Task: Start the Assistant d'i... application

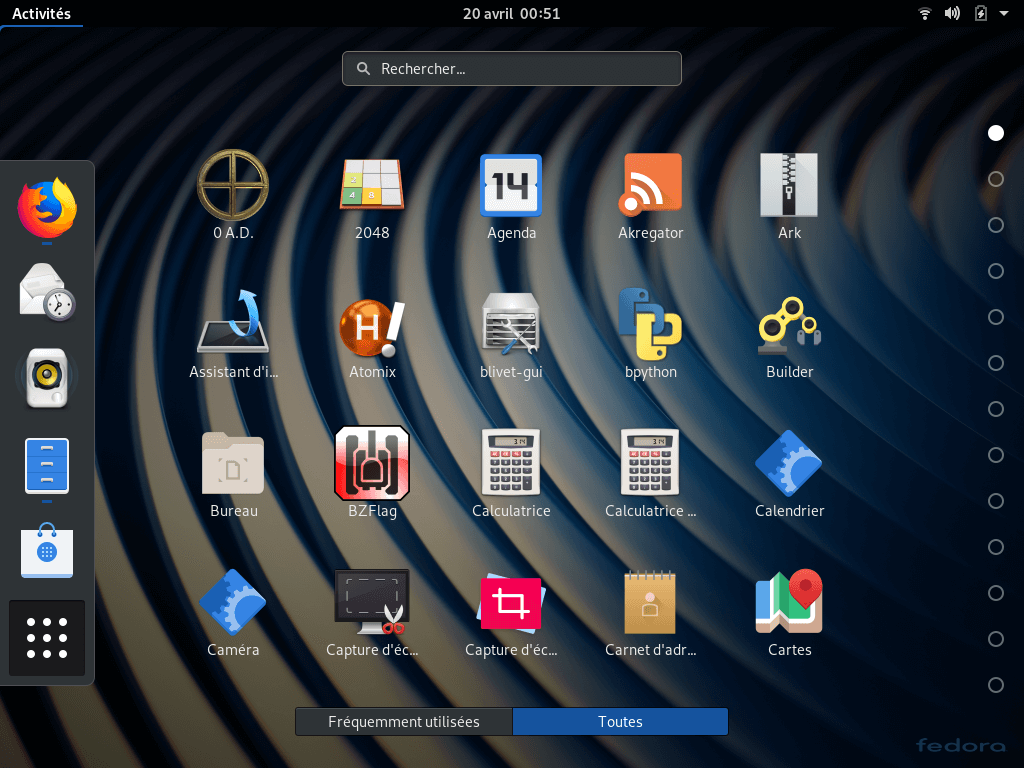Action: pos(233,323)
